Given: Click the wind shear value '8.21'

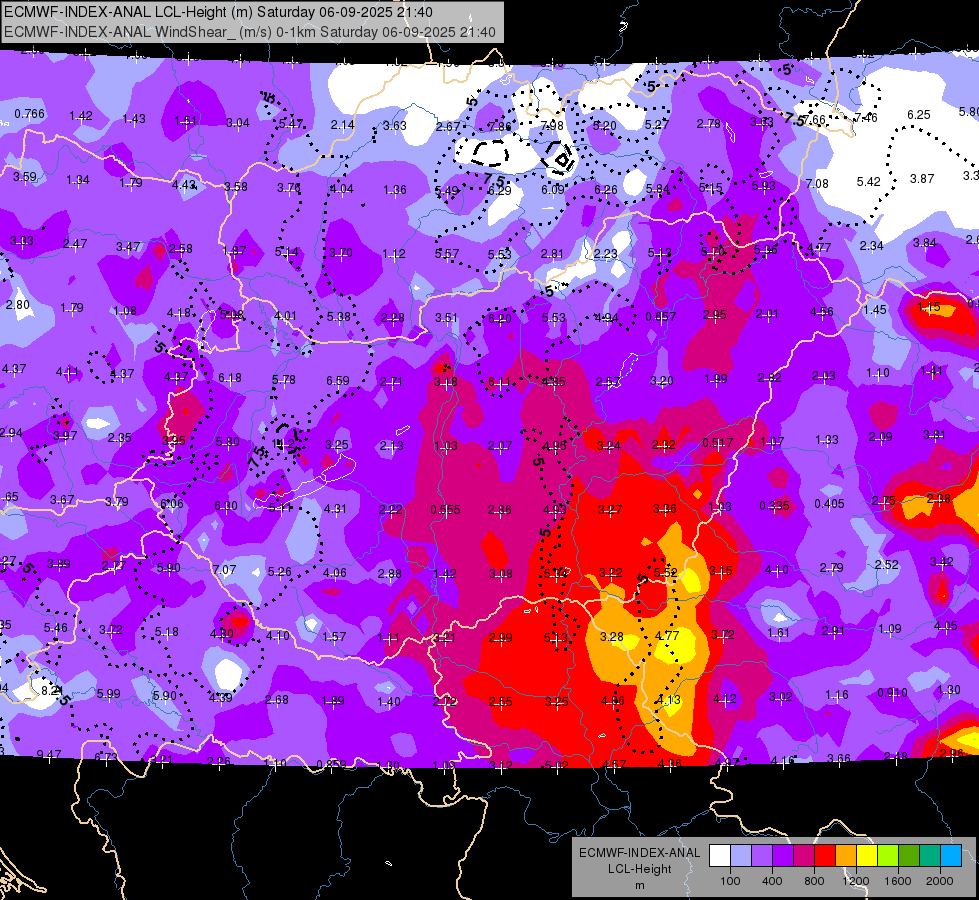Looking at the screenshot, I should coord(52,691).
